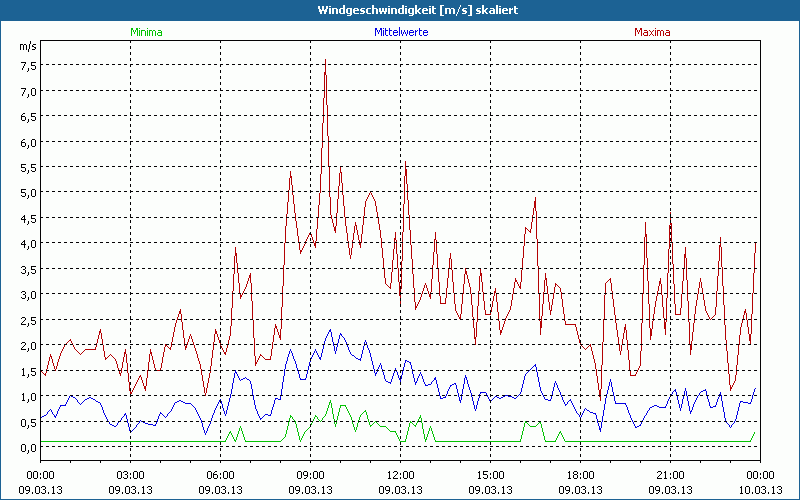The image size is (800, 500).
Task: Click the 7,5 value on y-axis
Action: 28,66
